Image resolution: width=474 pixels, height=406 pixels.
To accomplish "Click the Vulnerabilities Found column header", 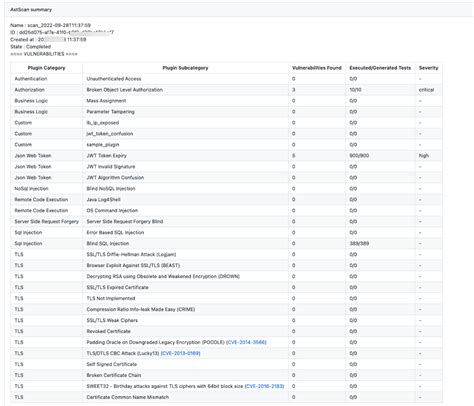I will click(317, 68).
